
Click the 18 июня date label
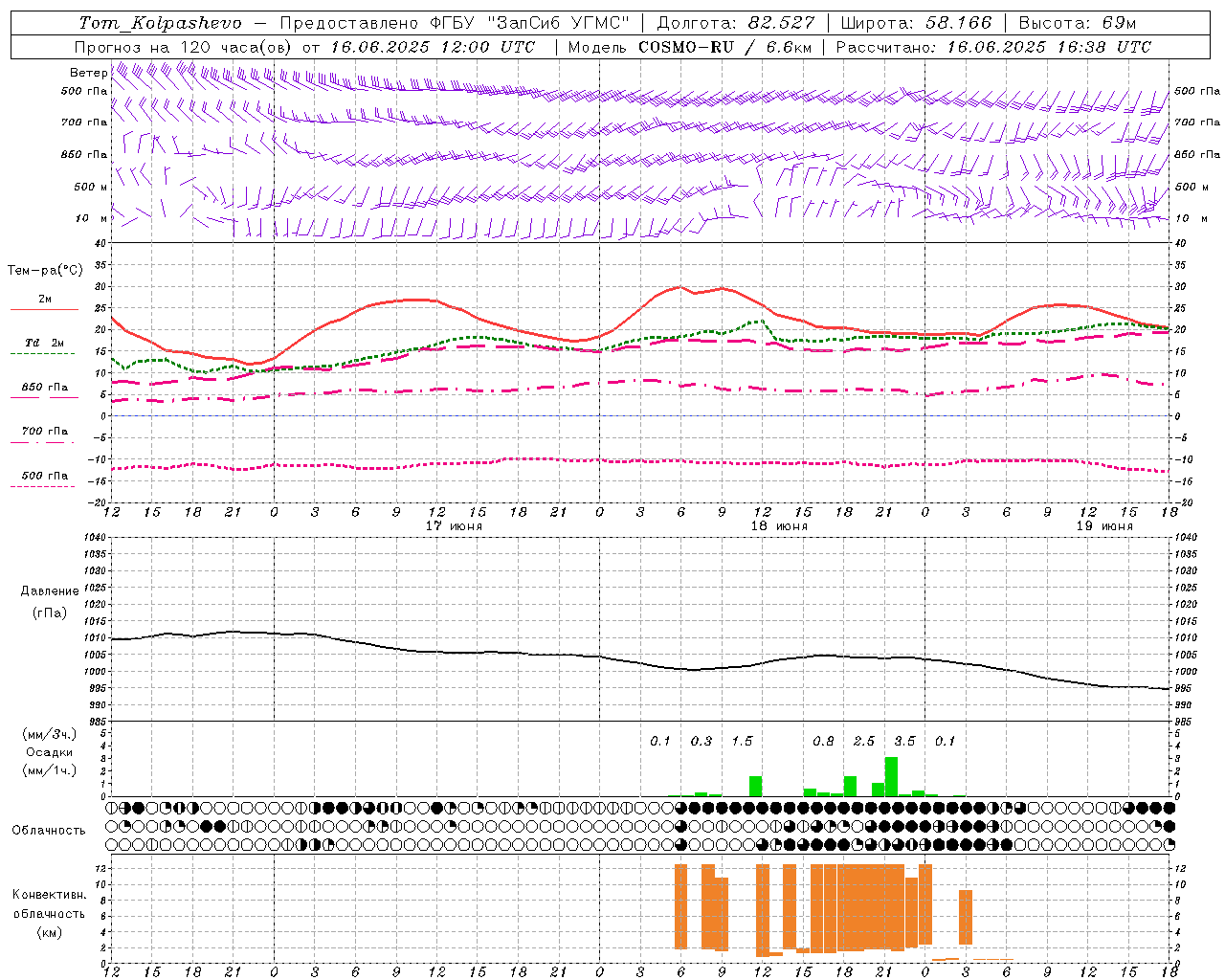(779, 526)
